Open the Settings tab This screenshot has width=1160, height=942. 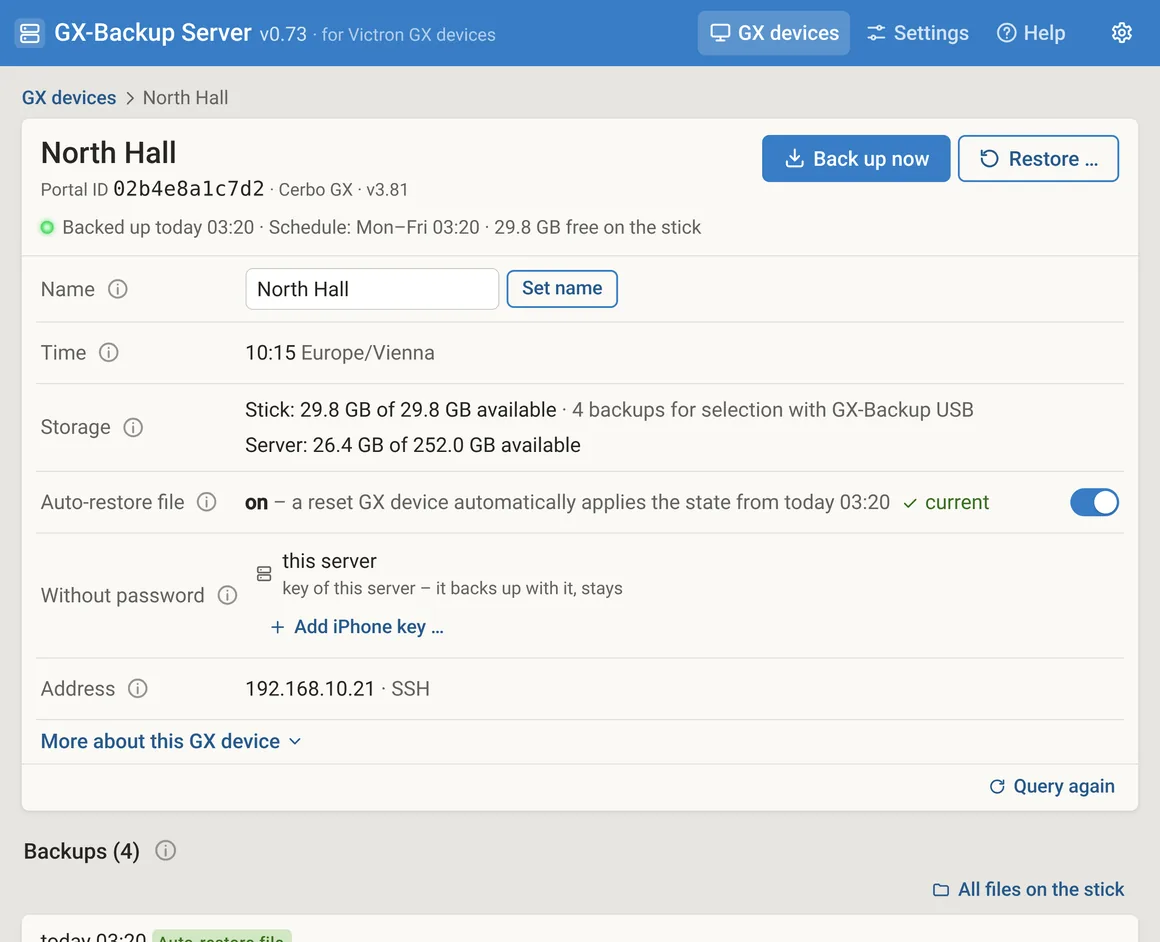[x=917, y=33]
